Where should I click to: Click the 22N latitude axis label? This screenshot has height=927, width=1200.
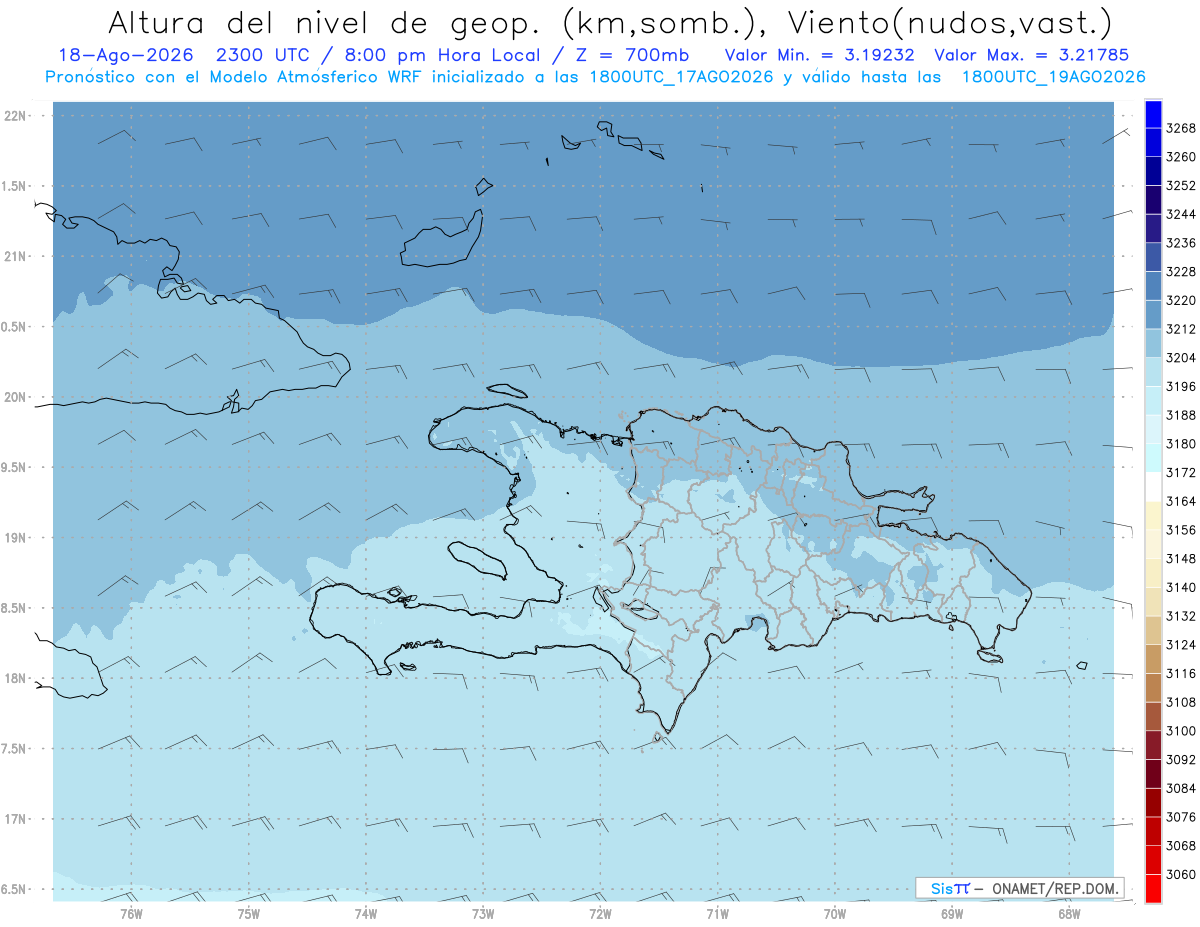[x=17, y=116]
